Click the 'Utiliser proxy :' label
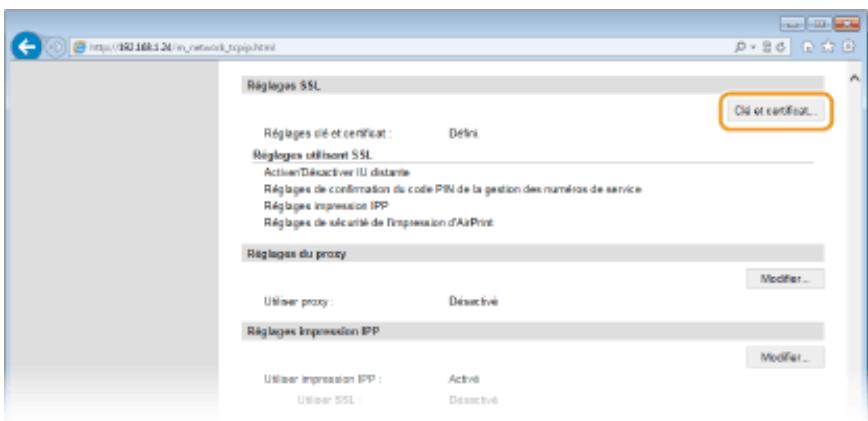The width and height of the screenshot is (868, 421). tap(299, 302)
